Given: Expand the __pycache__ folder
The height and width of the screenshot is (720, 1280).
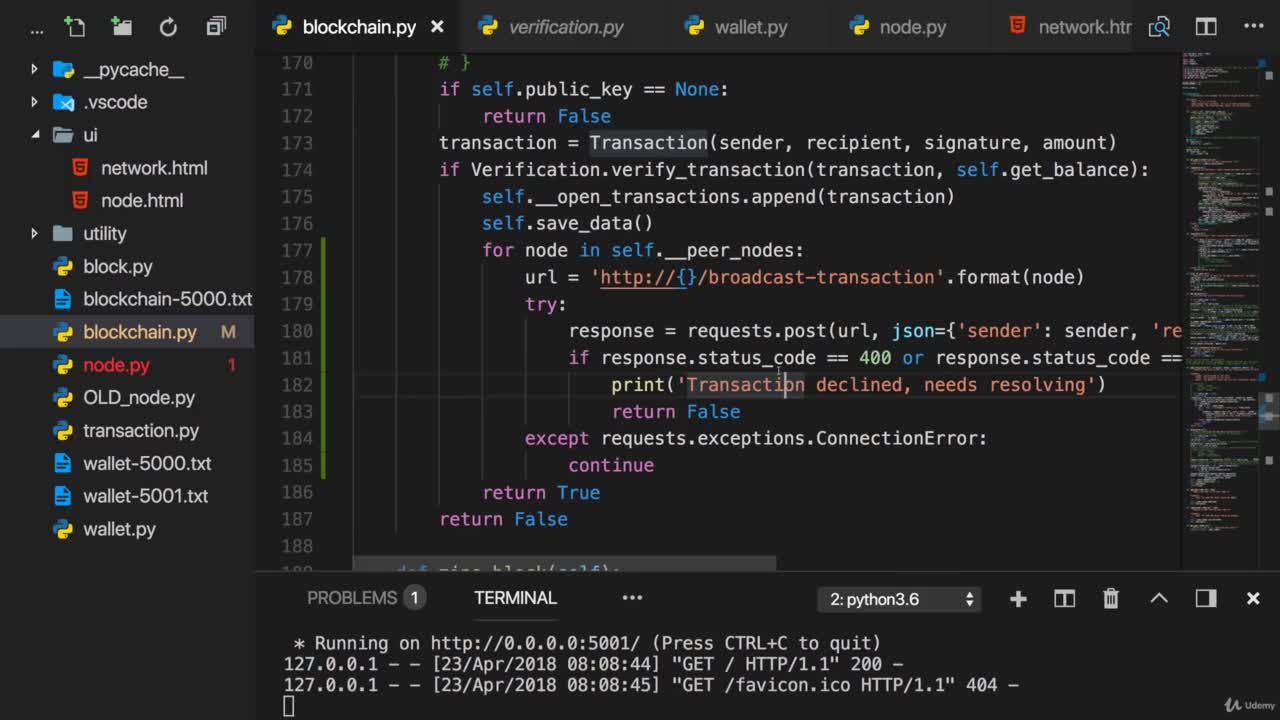Looking at the screenshot, I should point(34,70).
